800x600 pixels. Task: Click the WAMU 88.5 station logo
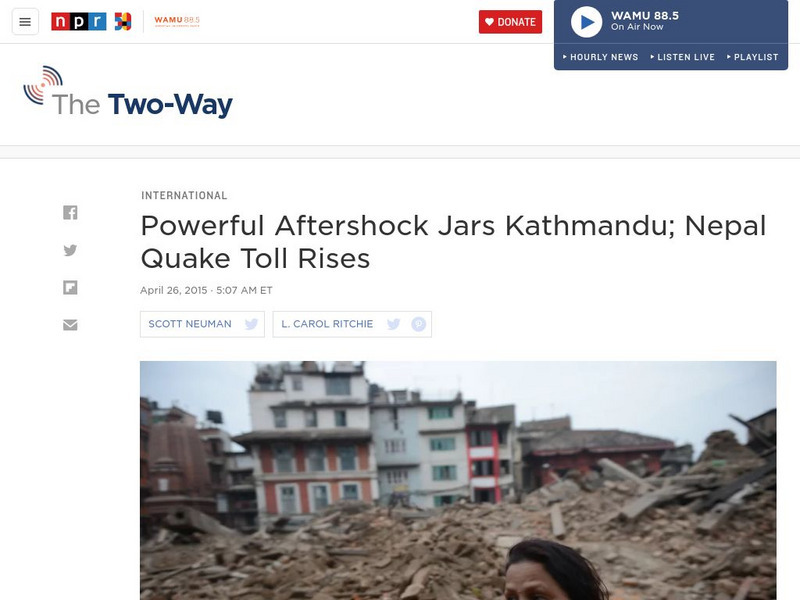click(x=177, y=21)
